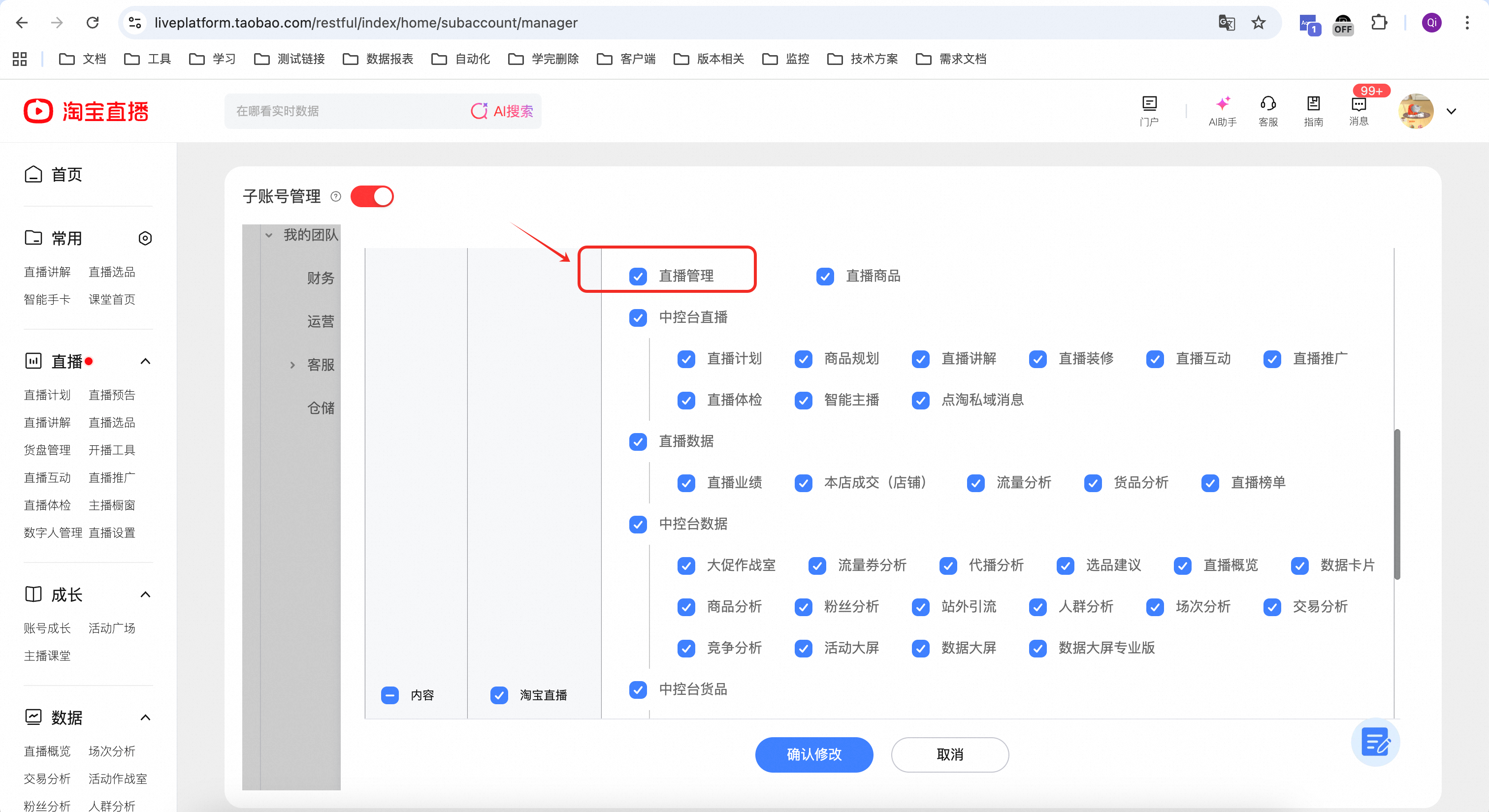
Task: Click the site info icon in address bar
Action: pos(135,23)
